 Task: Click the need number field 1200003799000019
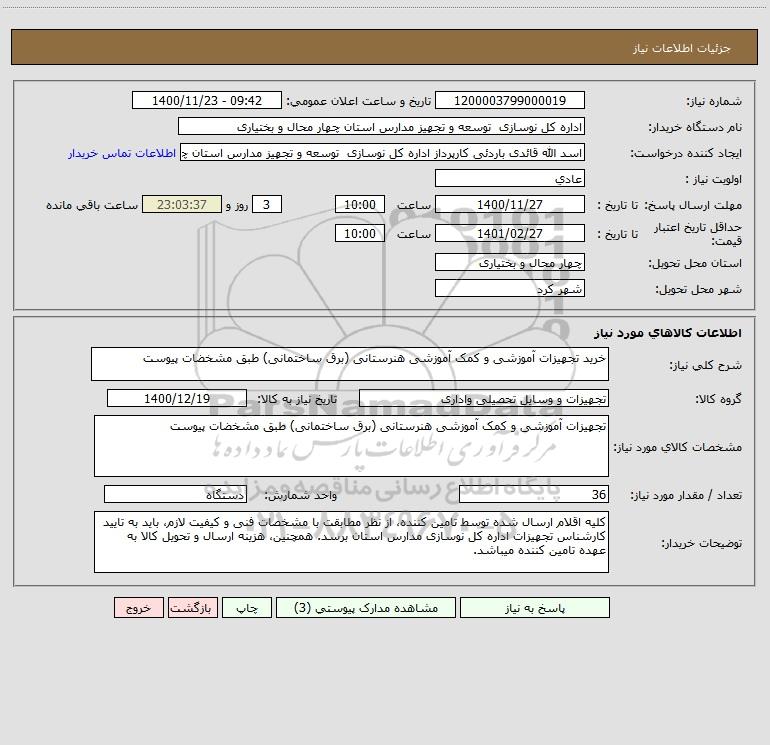pyautogui.click(x=510, y=100)
